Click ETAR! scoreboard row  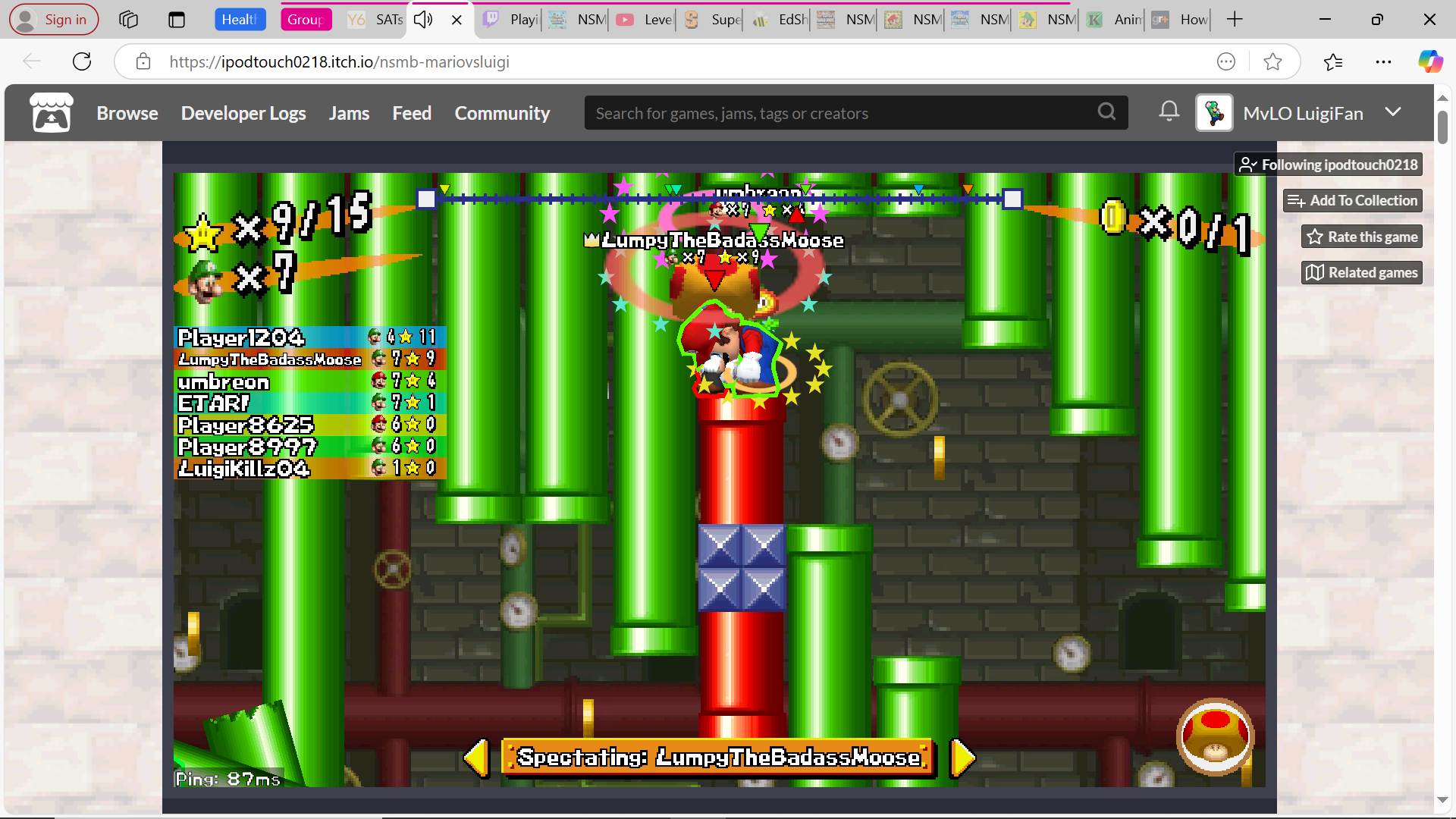tap(310, 403)
